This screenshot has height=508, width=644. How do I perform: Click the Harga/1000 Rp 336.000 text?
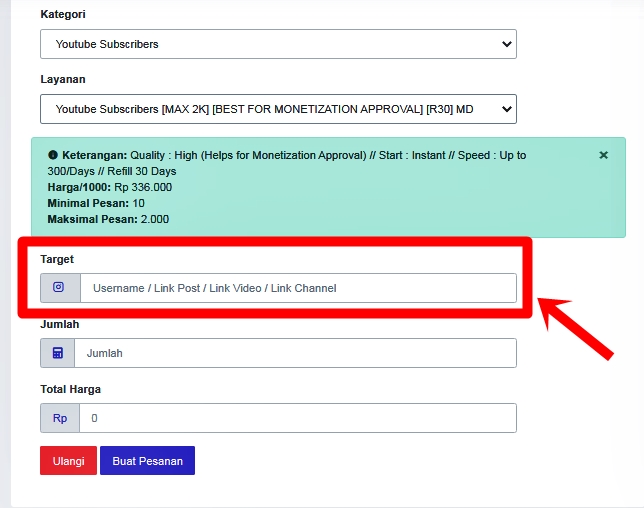click(x=110, y=187)
